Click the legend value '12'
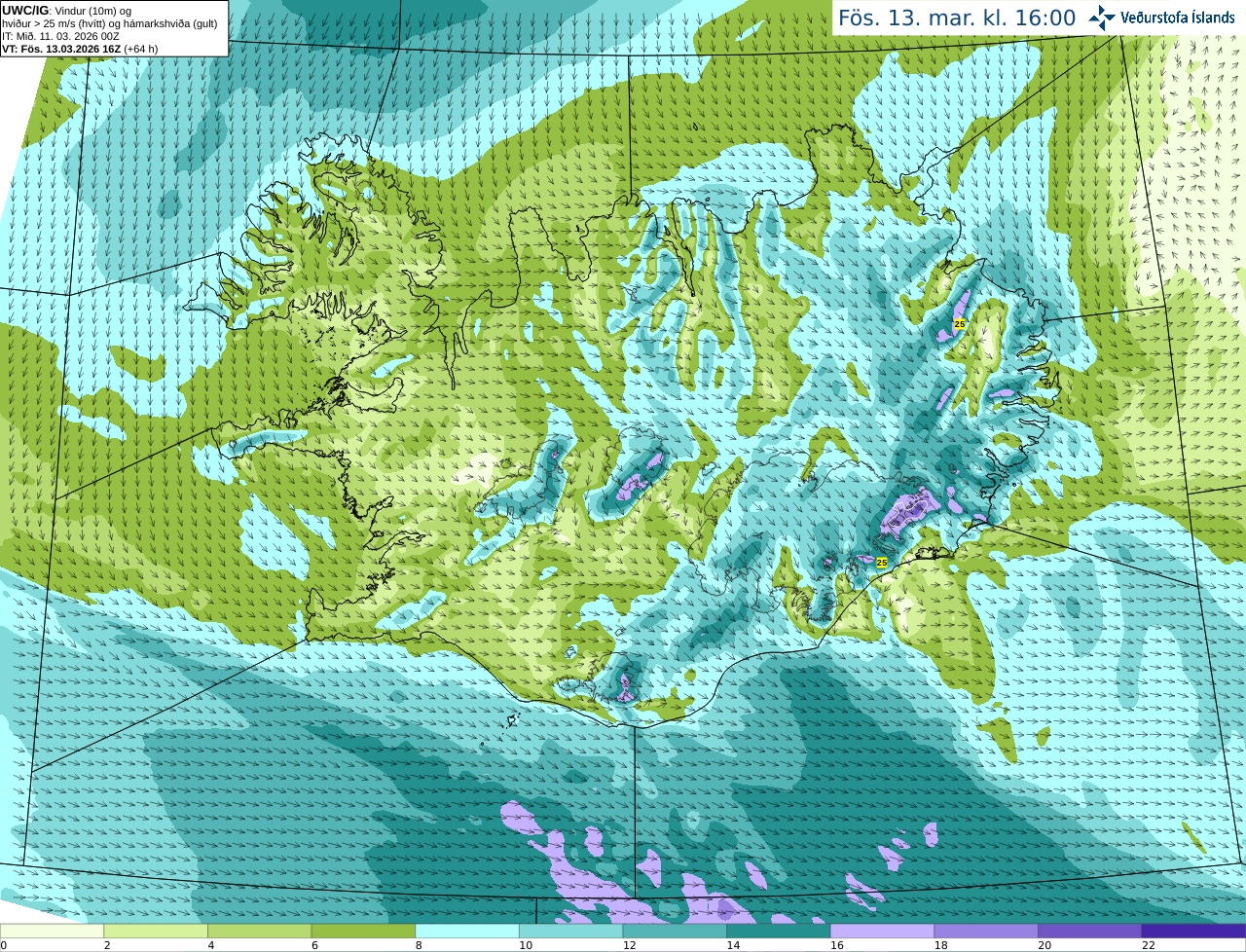The image size is (1246, 952). 629,945
